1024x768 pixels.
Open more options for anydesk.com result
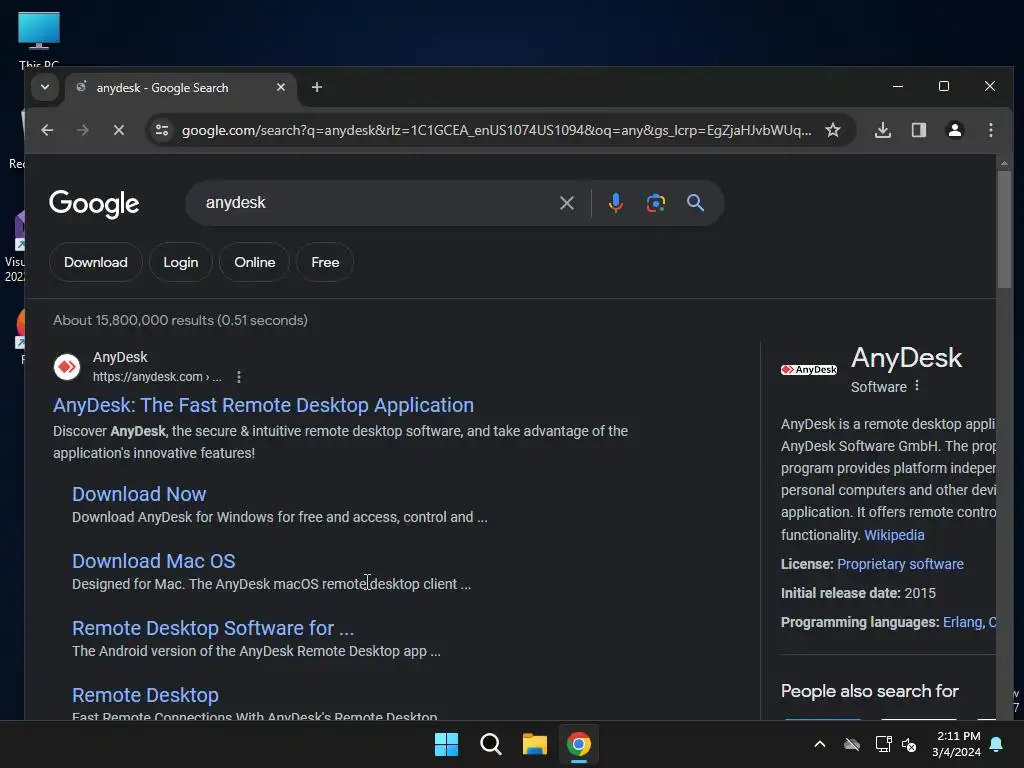pos(239,377)
